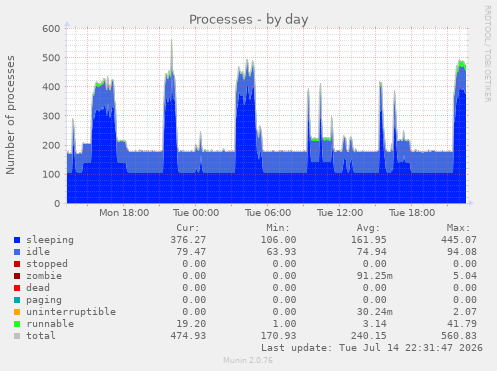The height and width of the screenshot is (371, 497).
Task: Click sleeping minimum value 106.00
Action: pos(278,240)
